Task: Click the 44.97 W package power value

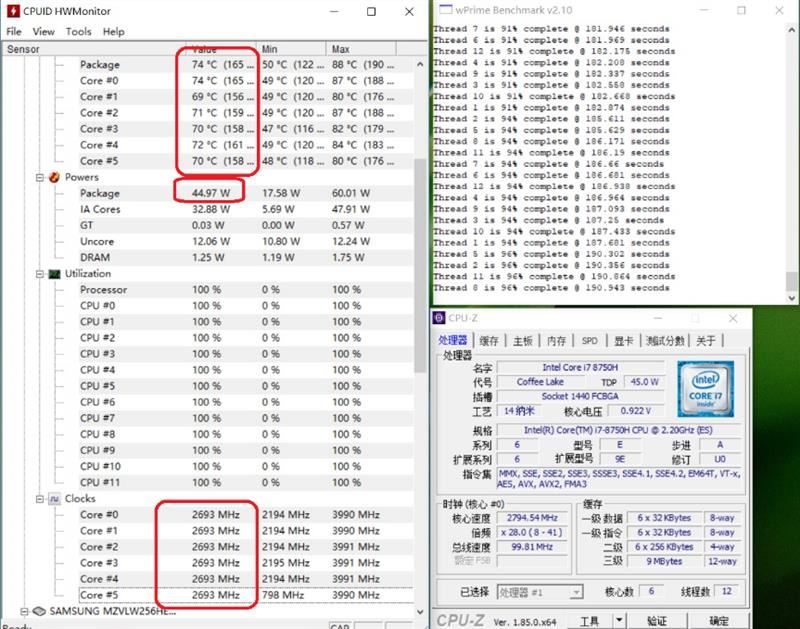Action: 211,193
